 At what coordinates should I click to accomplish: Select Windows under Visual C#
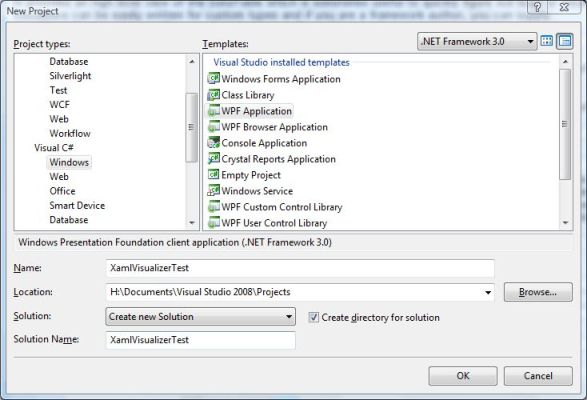click(x=69, y=162)
